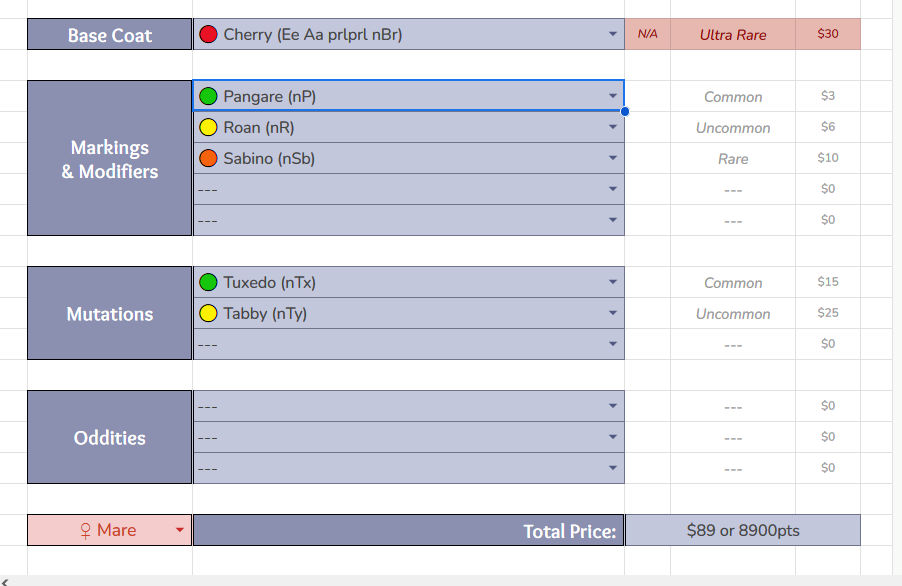The height and width of the screenshot is (586, 902).
Task: Open the Mare gender dropdown arrow
Action: tap(180, 531)
